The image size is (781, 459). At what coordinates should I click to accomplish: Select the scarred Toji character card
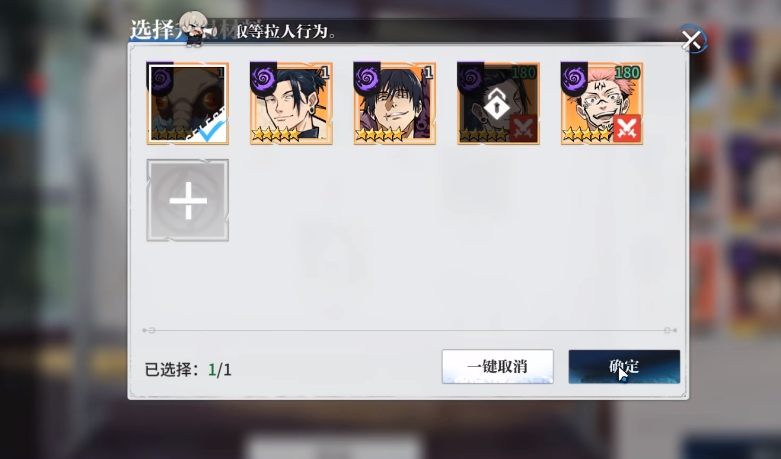(x=395, y=104)
